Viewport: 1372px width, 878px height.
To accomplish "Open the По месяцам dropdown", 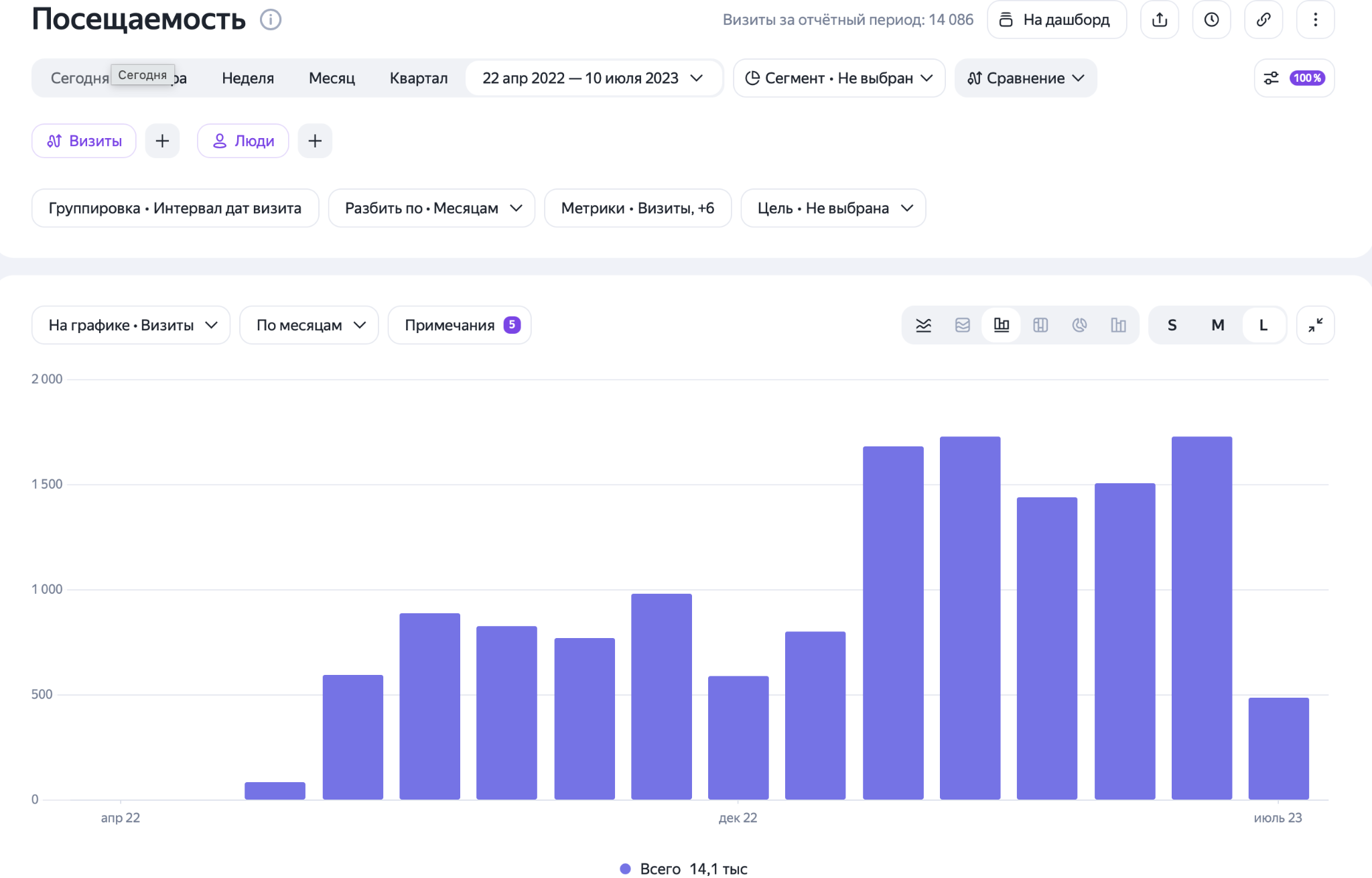I will pos(310,325).
